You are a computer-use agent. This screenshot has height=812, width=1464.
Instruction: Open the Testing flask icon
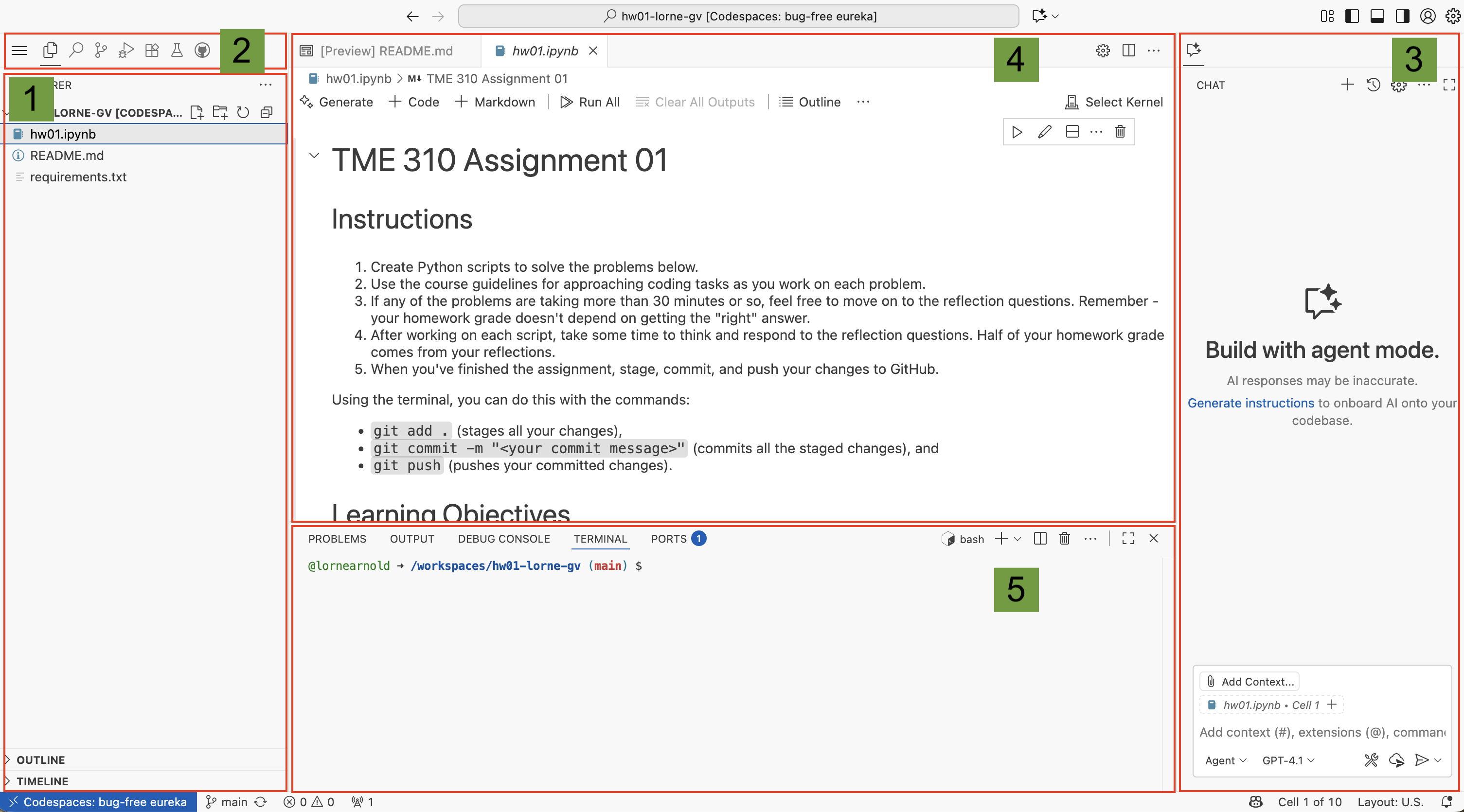coord(177,51)
